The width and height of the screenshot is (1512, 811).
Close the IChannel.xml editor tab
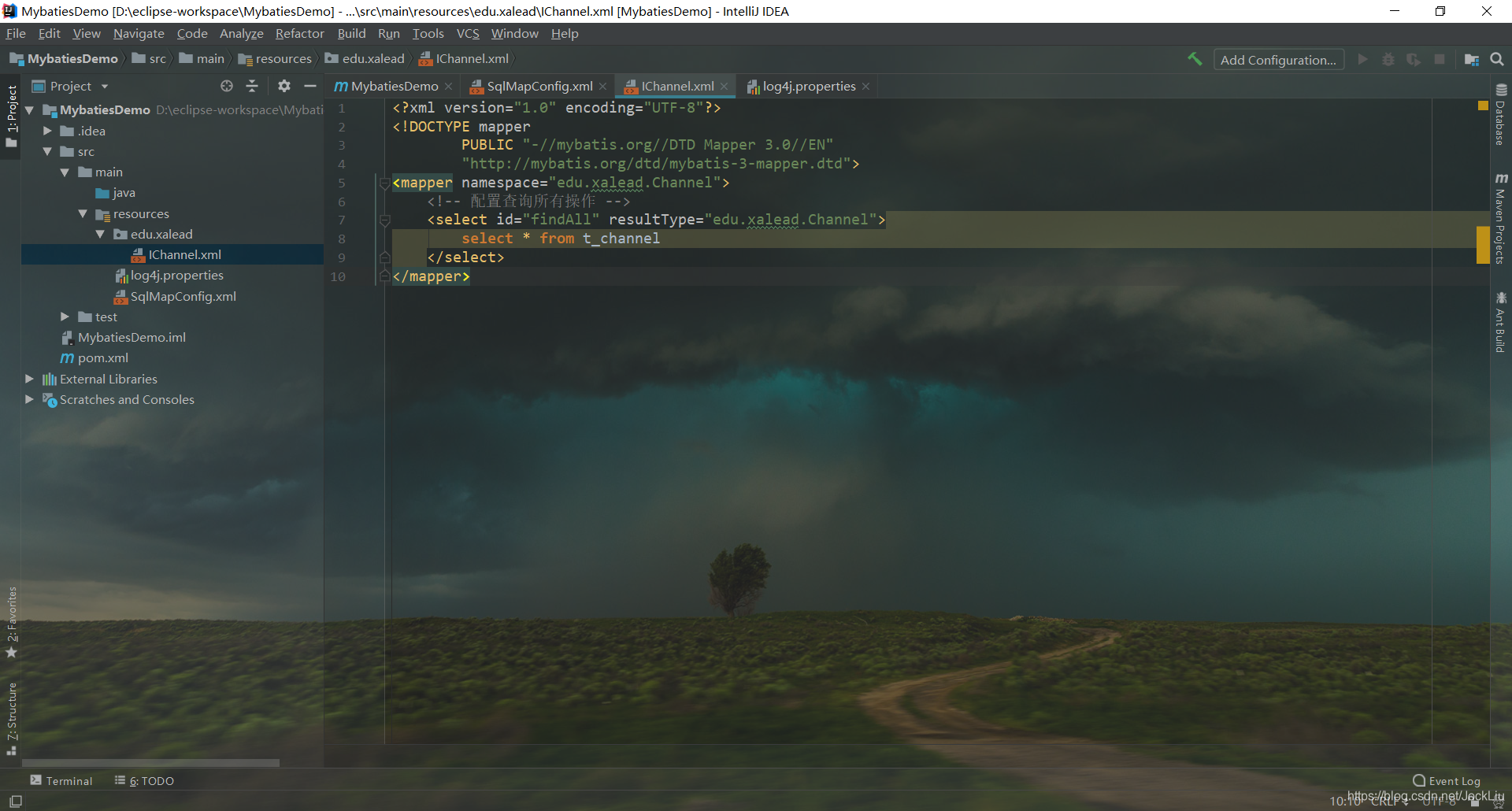(x=724, y=87)
